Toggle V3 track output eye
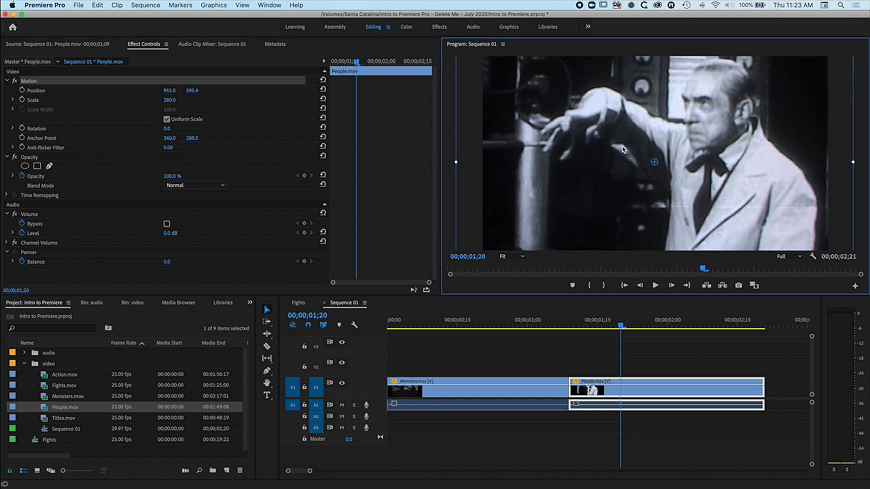This screenshot has width=870, height=489. 342,342
